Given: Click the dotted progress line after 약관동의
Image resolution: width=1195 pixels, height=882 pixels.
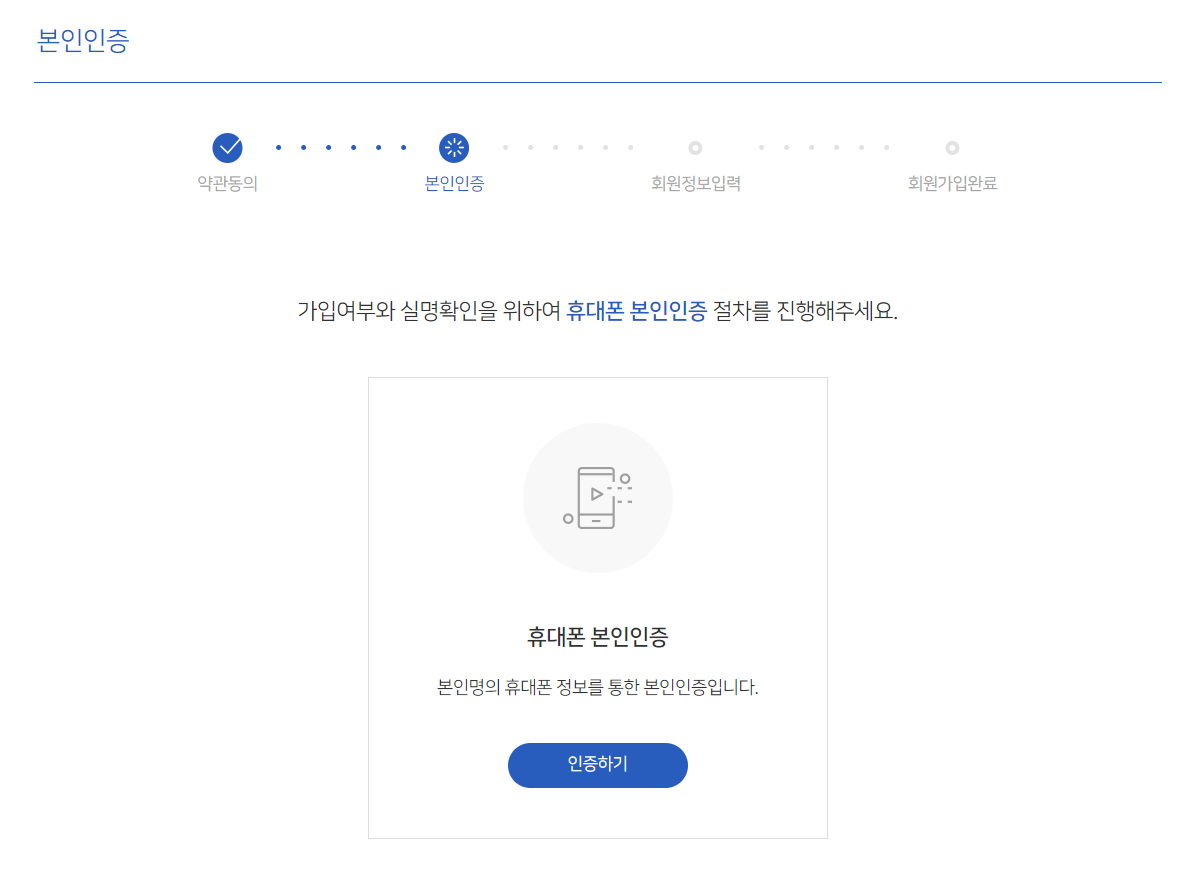Looking at the screenshot, I should (340, 146).
